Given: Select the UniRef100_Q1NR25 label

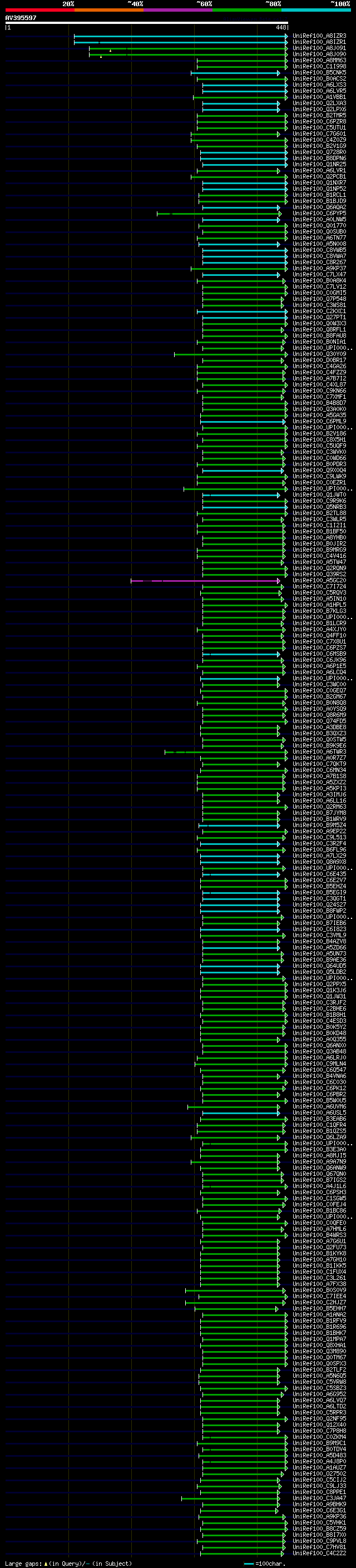Looking at the screenshot, I should (319, 164).
